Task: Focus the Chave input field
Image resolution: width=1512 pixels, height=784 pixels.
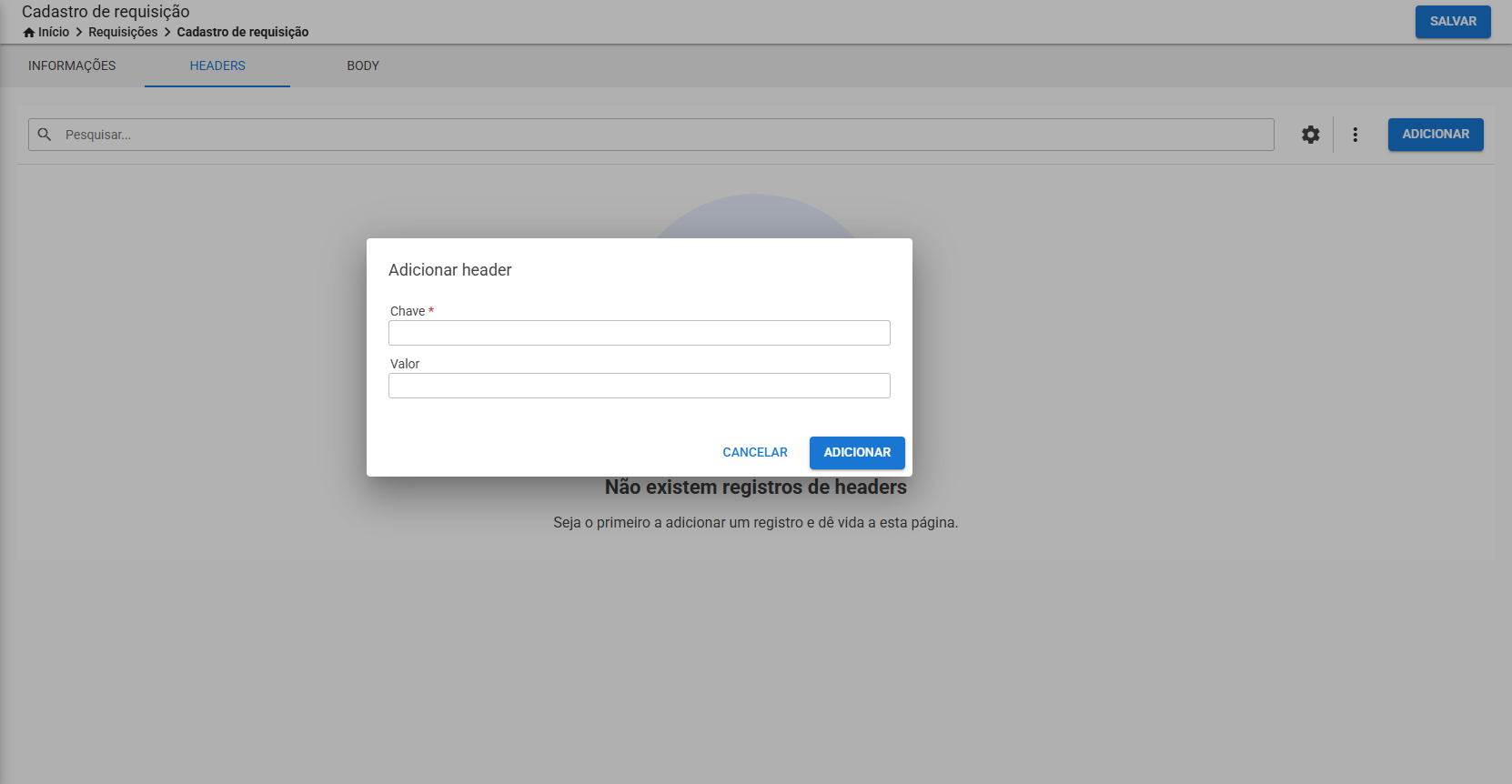Action: tap(640, 333)
